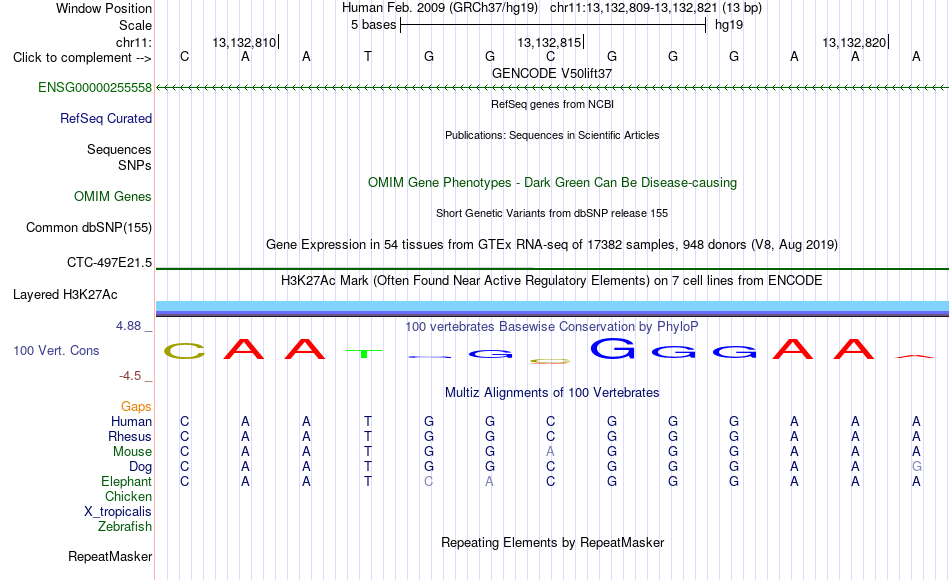This screenshot has height=580, width=950.
Task: Click the ENSG00000255558 gene track label
Action: pos(95,87)
